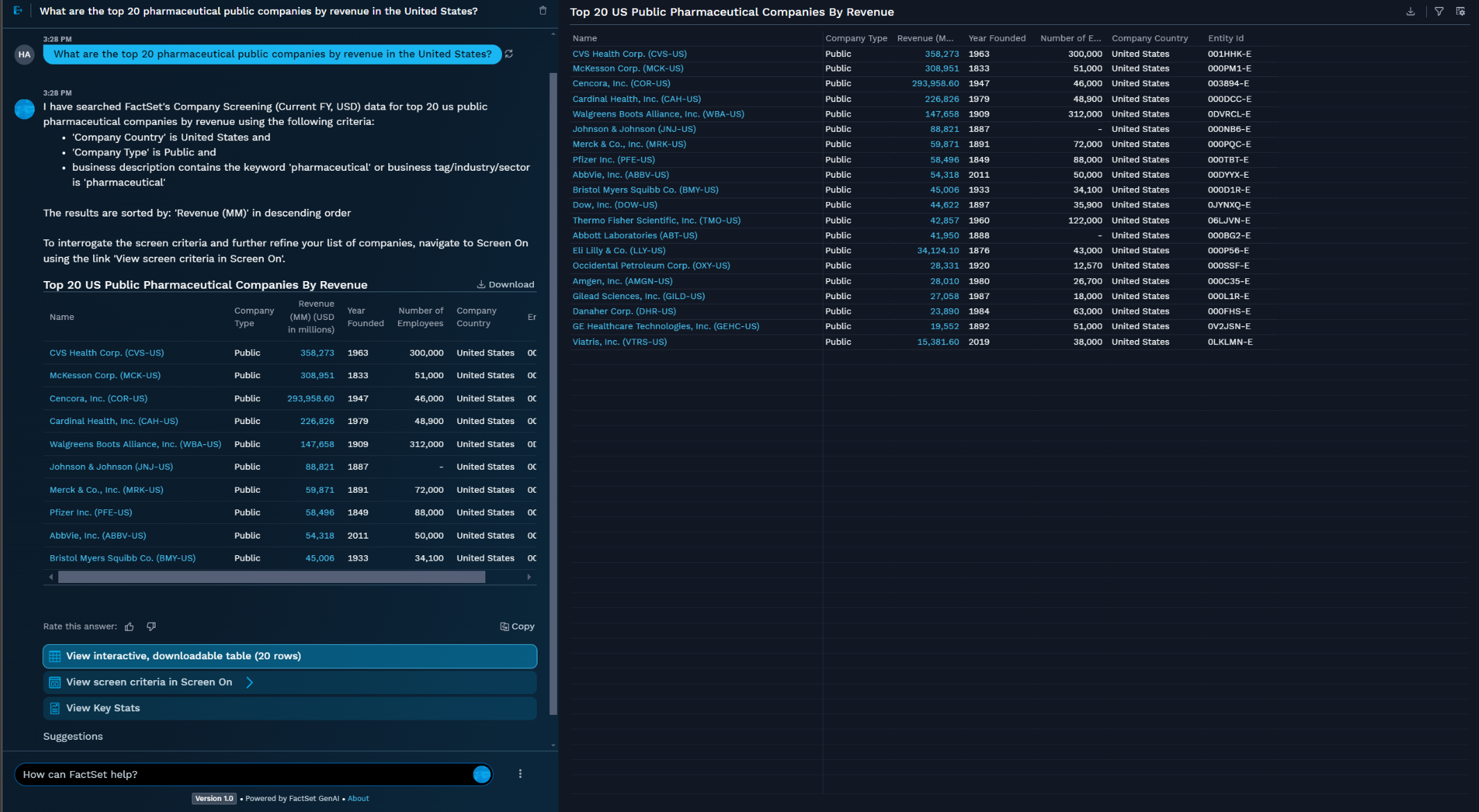The image size is (1479, 812).
Task: Click the trash icon in chat header
Action: 543,11
